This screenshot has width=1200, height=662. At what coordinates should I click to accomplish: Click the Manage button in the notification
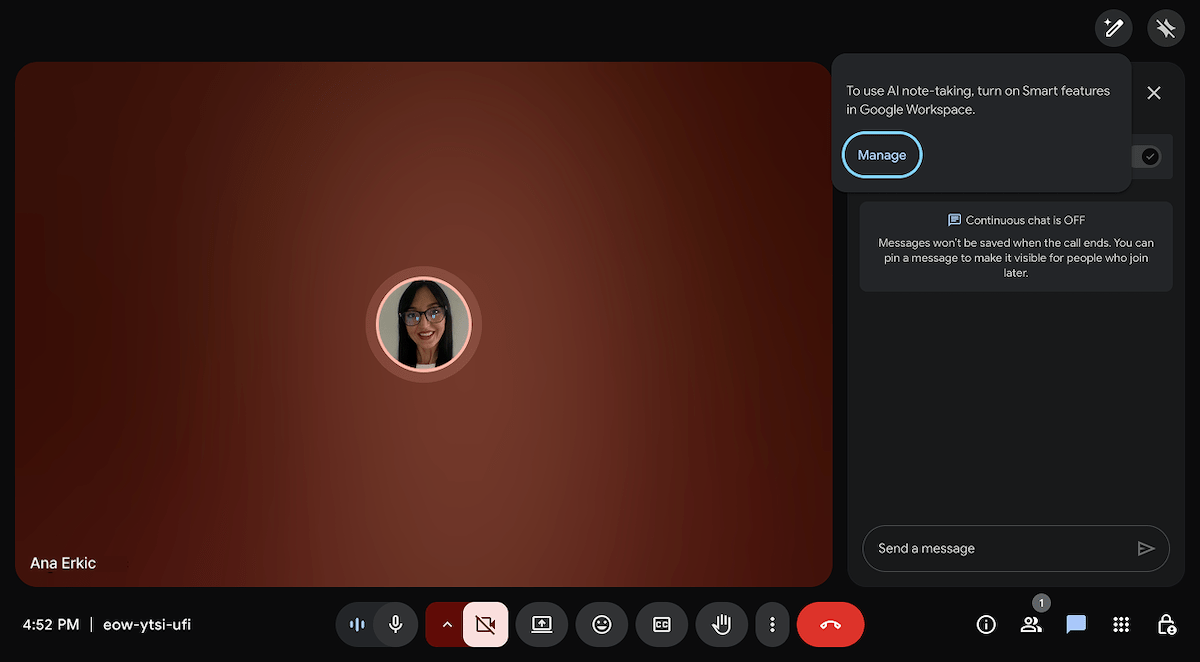click(881, 155)
